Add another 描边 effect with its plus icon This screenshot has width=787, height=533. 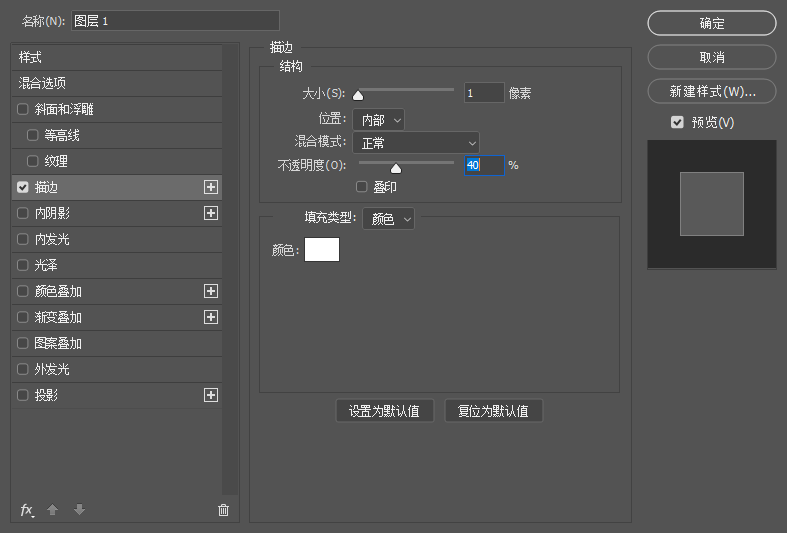(x=211, y=187)
